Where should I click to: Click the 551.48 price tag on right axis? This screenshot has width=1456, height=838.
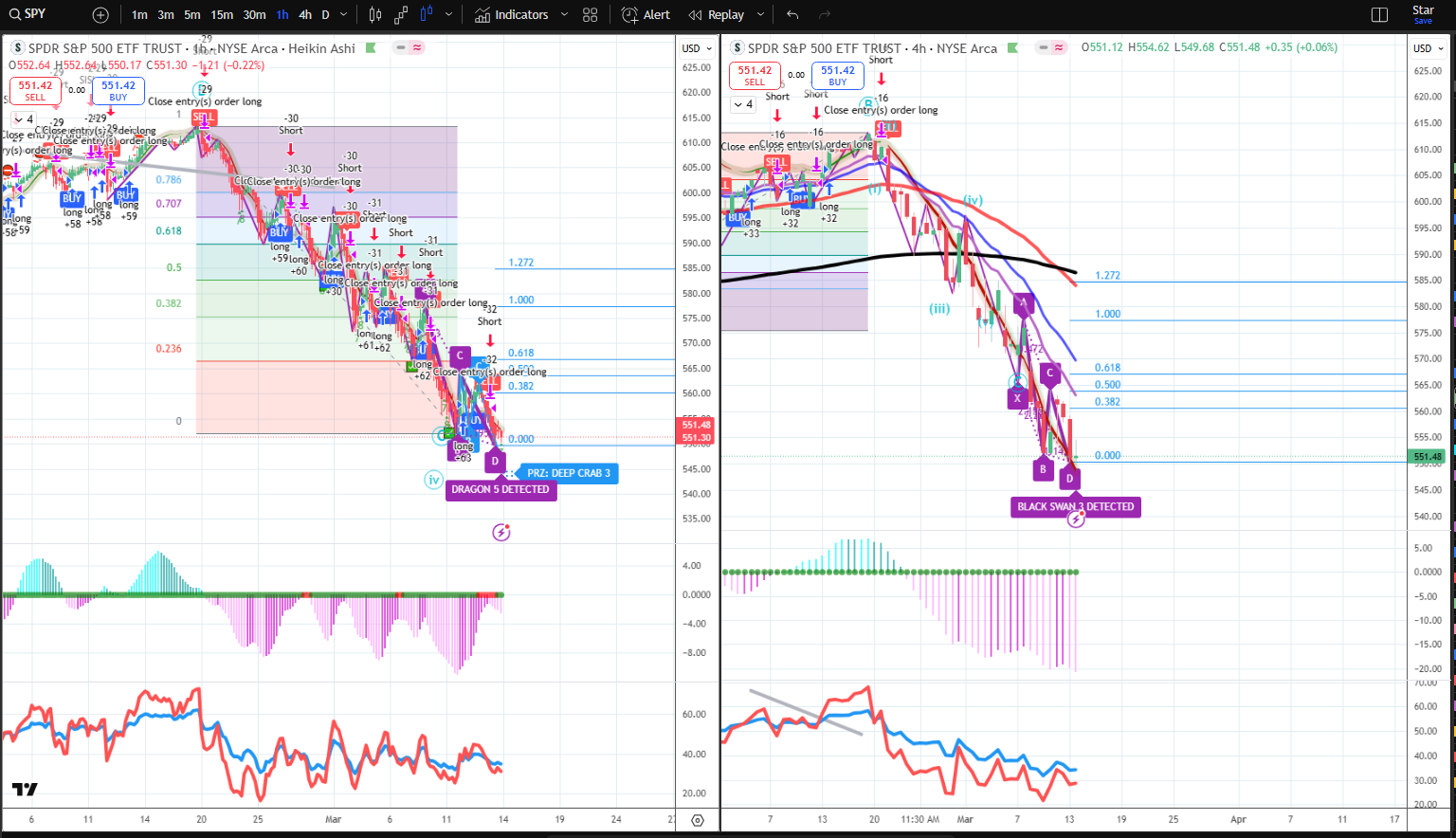pyautogui.click(x=1428, y=457)
